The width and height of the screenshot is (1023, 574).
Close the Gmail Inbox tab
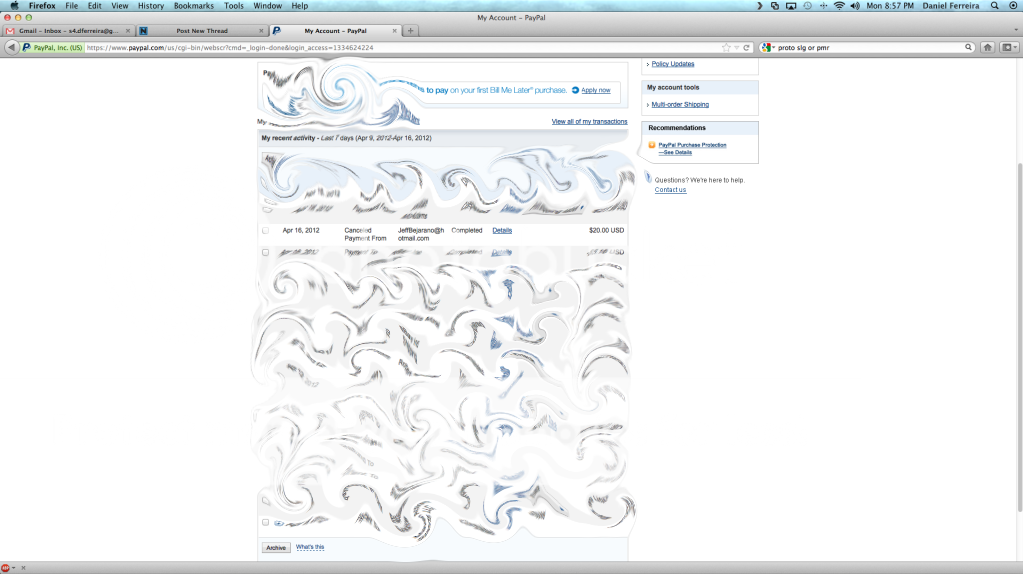(x=128, y=31)
